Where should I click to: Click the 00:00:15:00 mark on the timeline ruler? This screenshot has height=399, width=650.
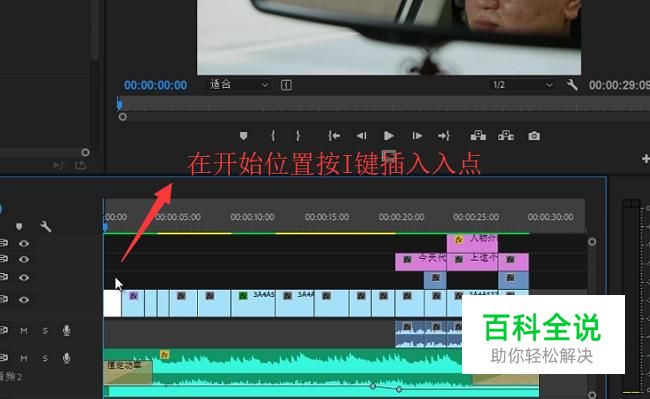pos(327,217)
